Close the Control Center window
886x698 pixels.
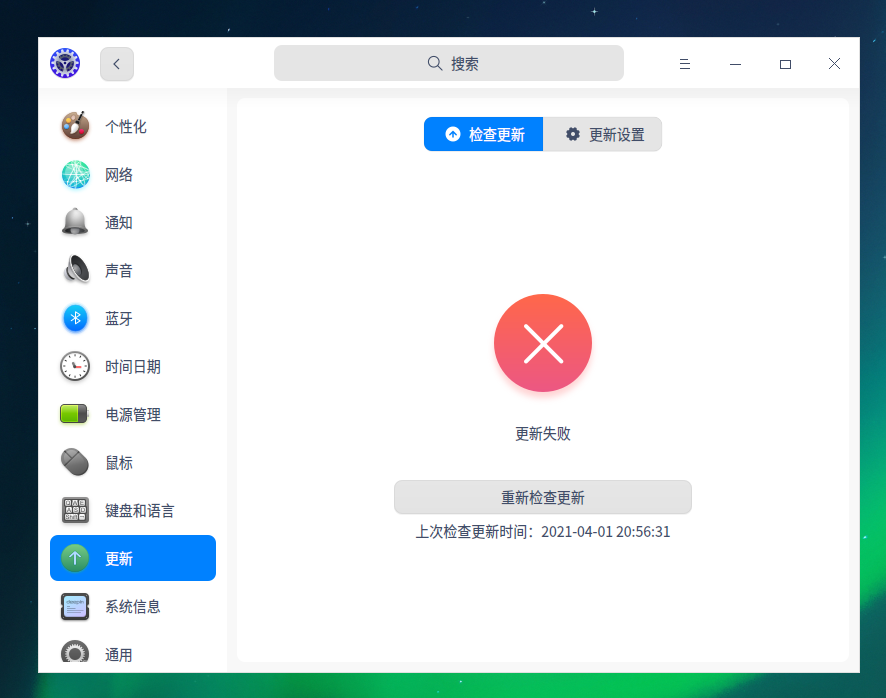835,64
